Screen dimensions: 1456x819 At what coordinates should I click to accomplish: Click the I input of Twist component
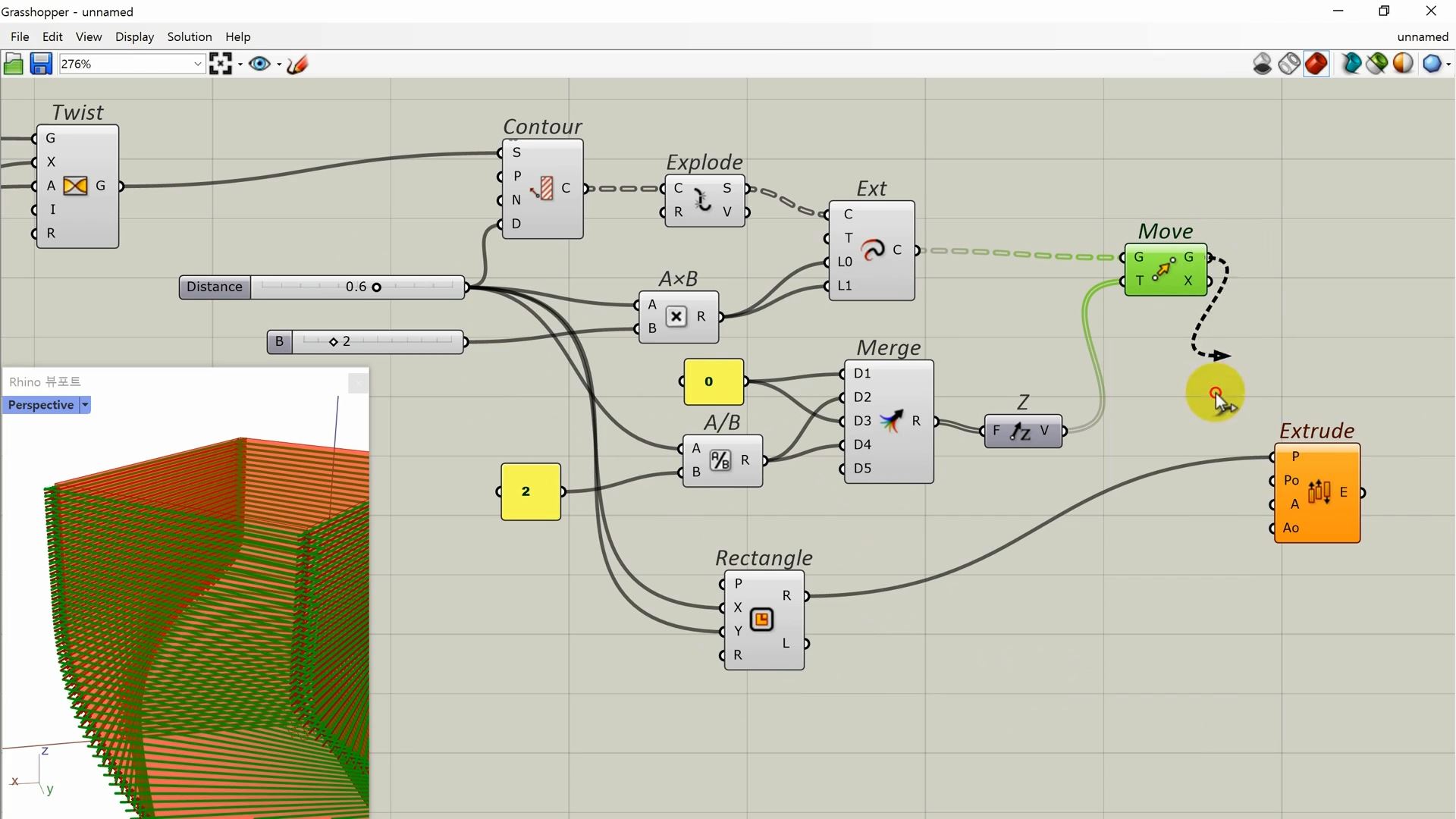click(52, 209)
